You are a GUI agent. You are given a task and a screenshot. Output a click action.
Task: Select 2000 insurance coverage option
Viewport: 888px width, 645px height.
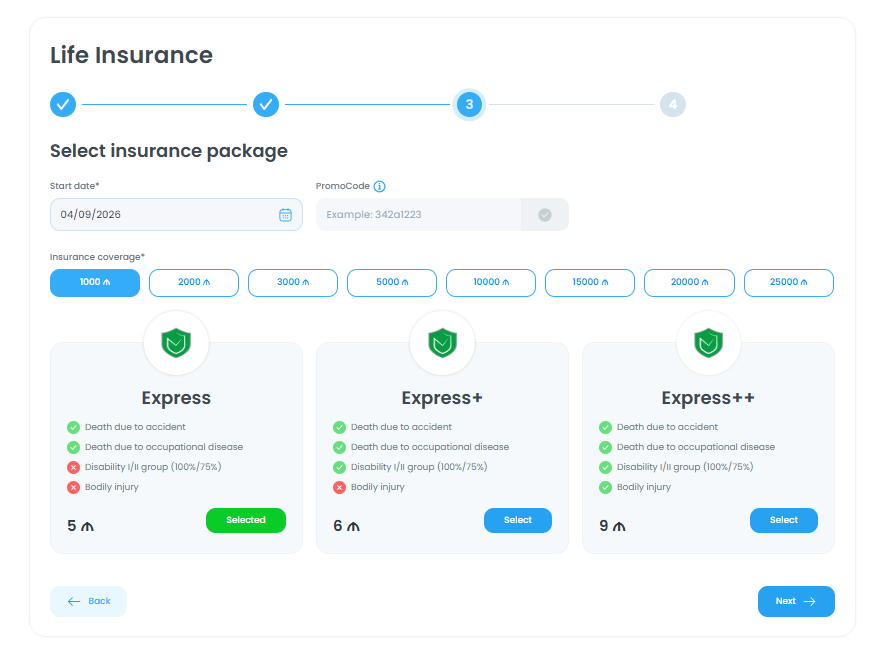click(x=194, y=283)
